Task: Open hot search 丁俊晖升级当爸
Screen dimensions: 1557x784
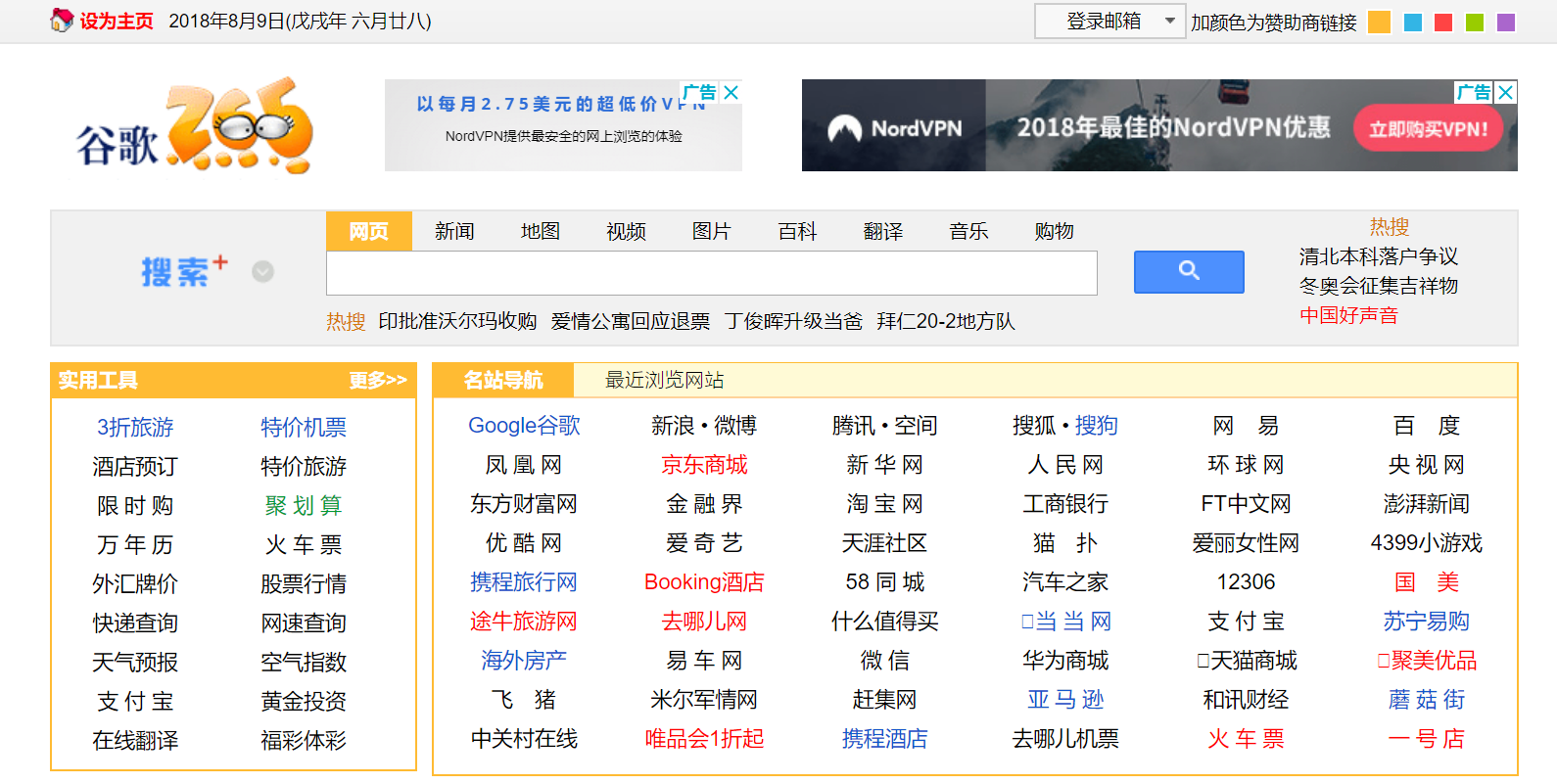Action: click(x=794, y=321)
